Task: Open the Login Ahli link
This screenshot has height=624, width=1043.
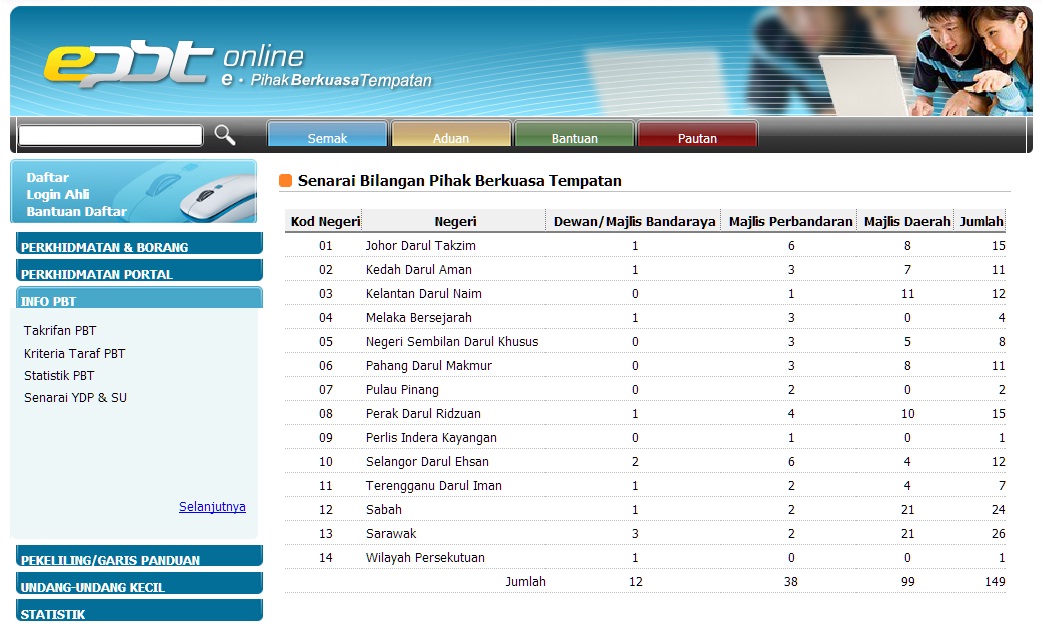Action: coord(58,195)
